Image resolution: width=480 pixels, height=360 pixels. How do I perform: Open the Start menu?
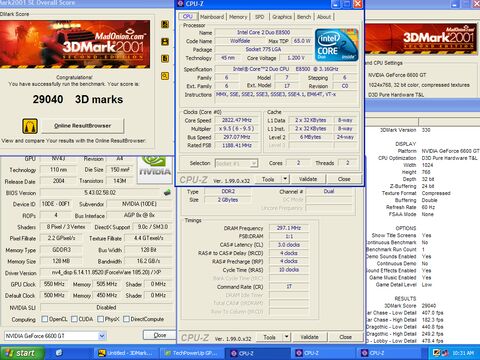[x=22, y=353]
